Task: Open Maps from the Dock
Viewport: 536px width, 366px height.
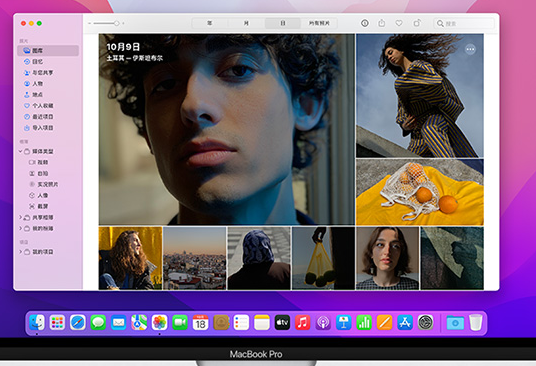Action: click(139, 322)
